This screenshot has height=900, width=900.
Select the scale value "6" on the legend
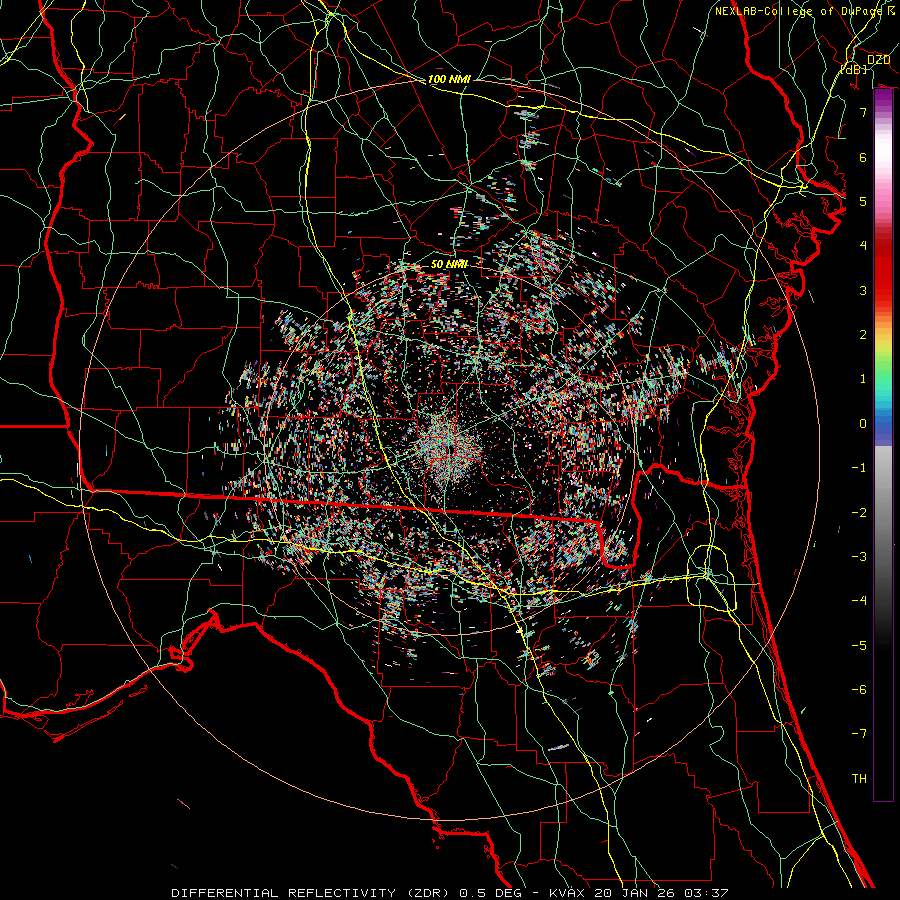pyautogui.click(x=863, y=157)
